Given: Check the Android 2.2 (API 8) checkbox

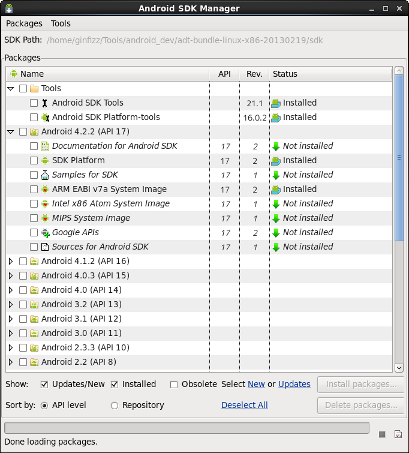Looking at the screenshot, I should [23, 362].
